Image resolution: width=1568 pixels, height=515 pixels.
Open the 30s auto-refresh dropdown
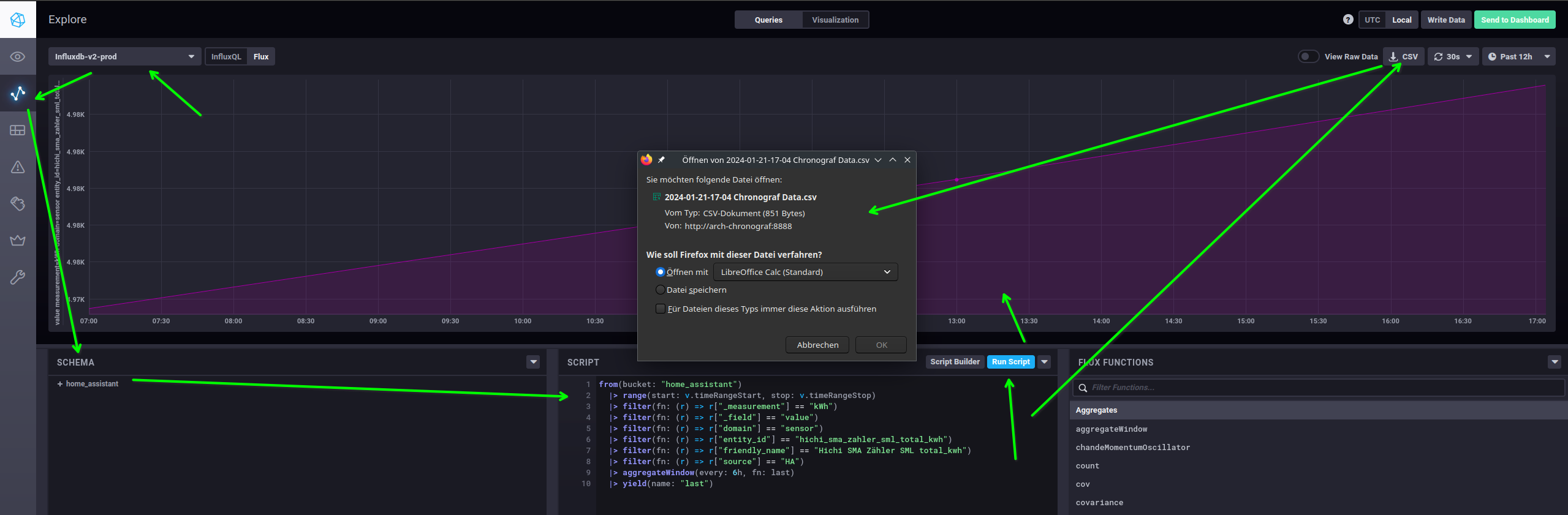(x=1453, y=56)
